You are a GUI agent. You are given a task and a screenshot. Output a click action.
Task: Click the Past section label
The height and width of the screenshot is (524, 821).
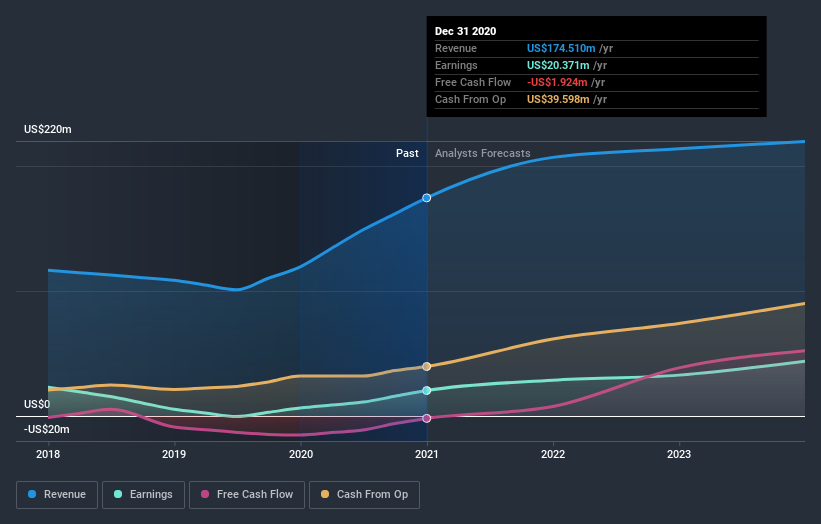(x=407, y=153)
